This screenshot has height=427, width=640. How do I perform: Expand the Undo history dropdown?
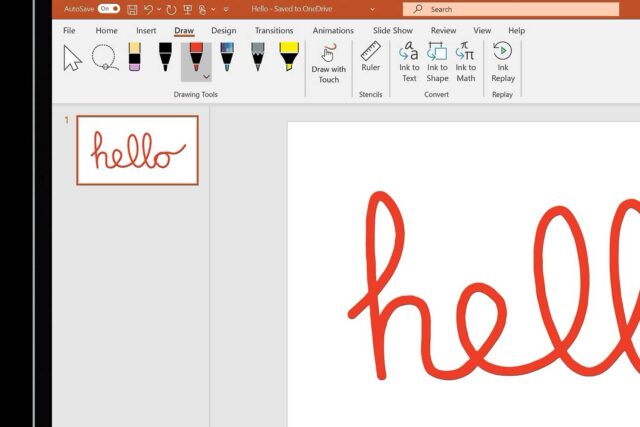[159, 9]
